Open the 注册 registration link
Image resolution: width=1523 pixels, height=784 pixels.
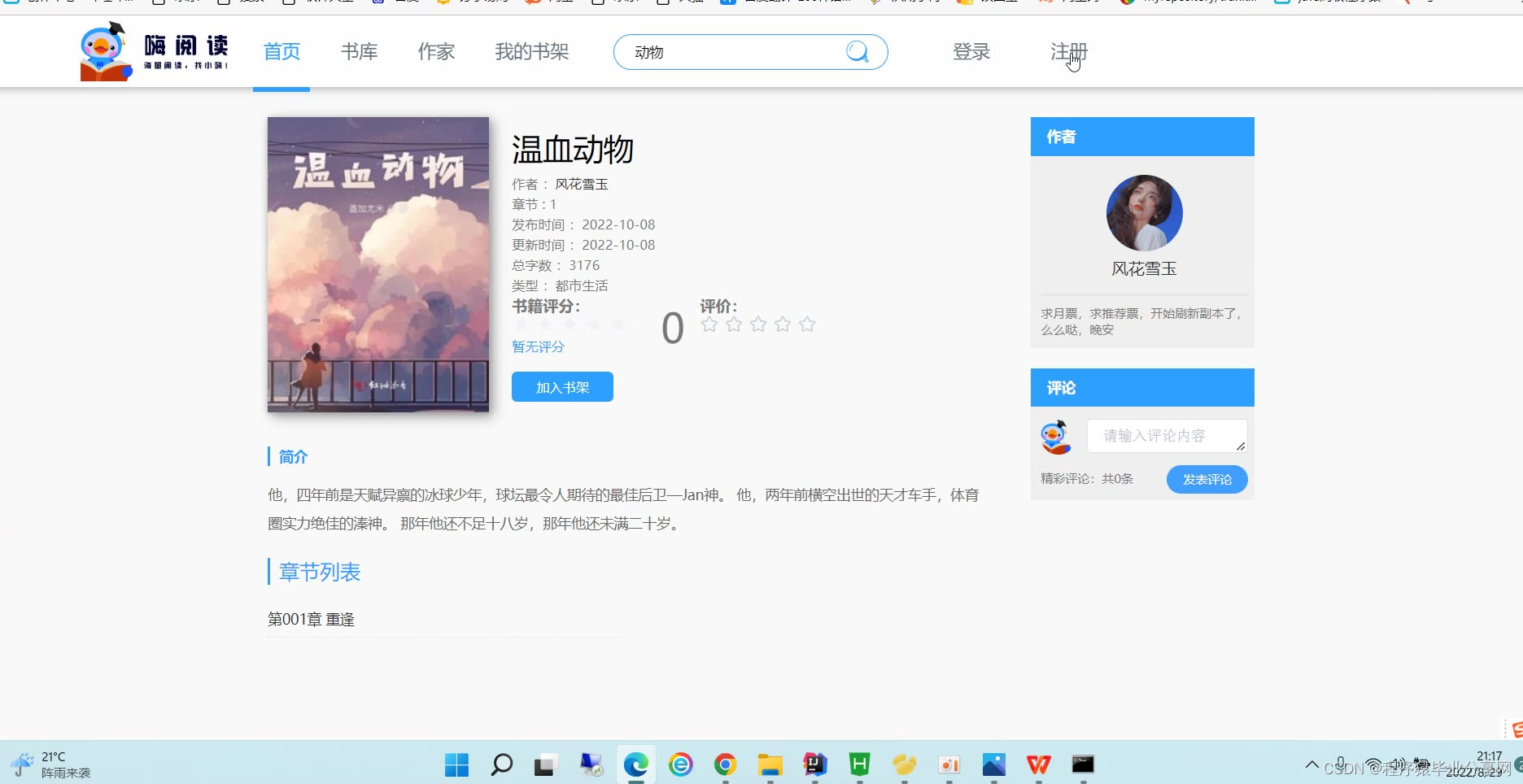pyautogui.click(x=1067, y=51)
